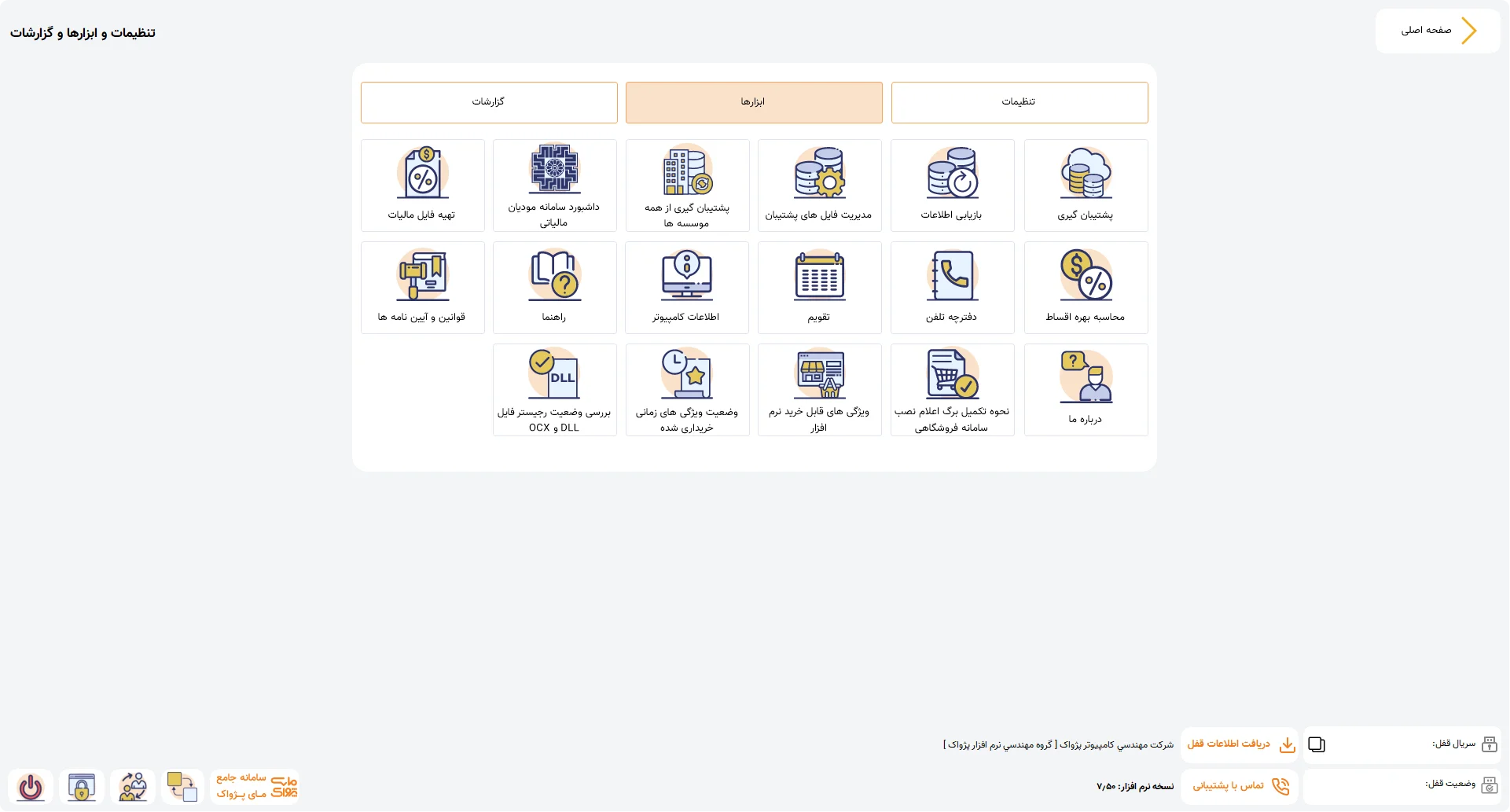Click the power exit icon
Viewport: 1510px width, 812px height.
pos(31,787)
